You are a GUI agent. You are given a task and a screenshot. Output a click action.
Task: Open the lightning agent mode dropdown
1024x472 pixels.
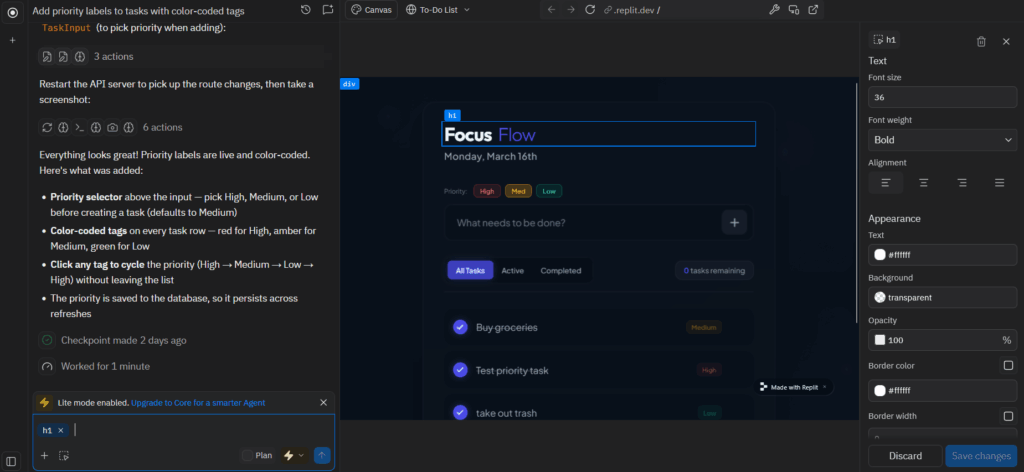click(294, 456)
